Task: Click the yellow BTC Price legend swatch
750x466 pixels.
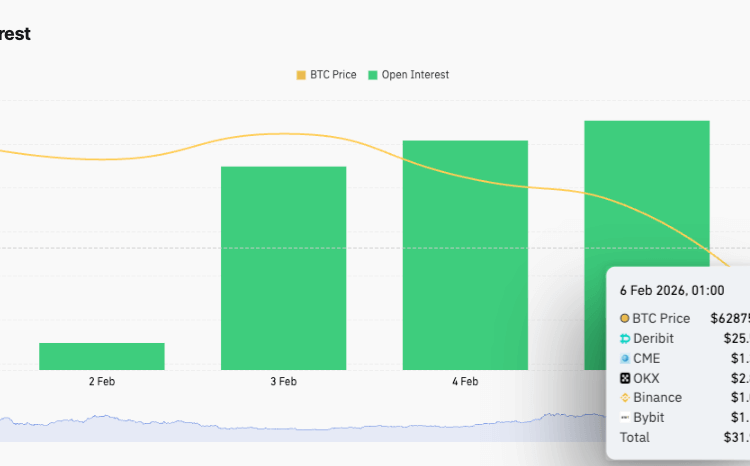Action: [x=301, y=75]
